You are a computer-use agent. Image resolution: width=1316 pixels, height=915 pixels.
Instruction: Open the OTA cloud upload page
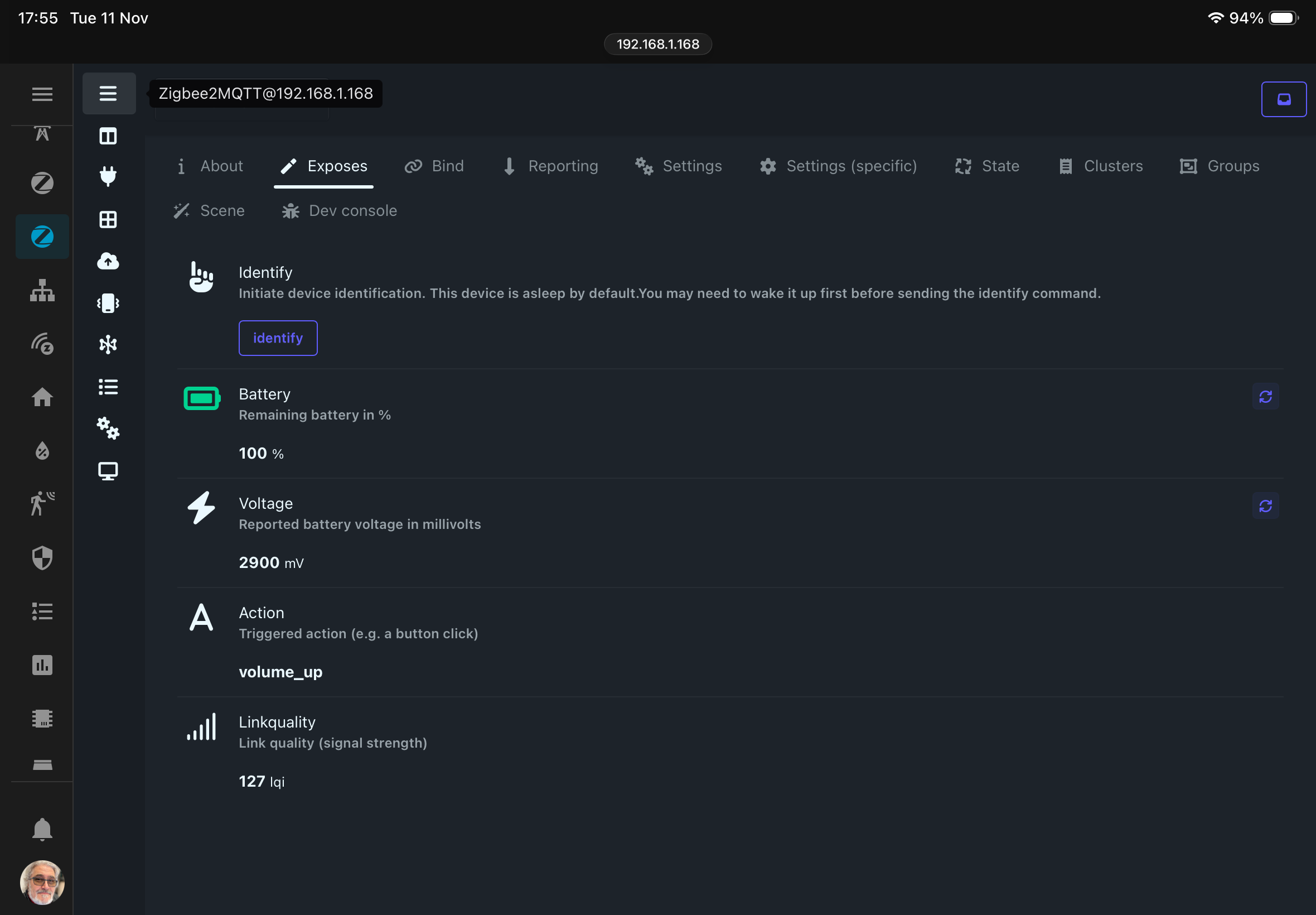108,262
